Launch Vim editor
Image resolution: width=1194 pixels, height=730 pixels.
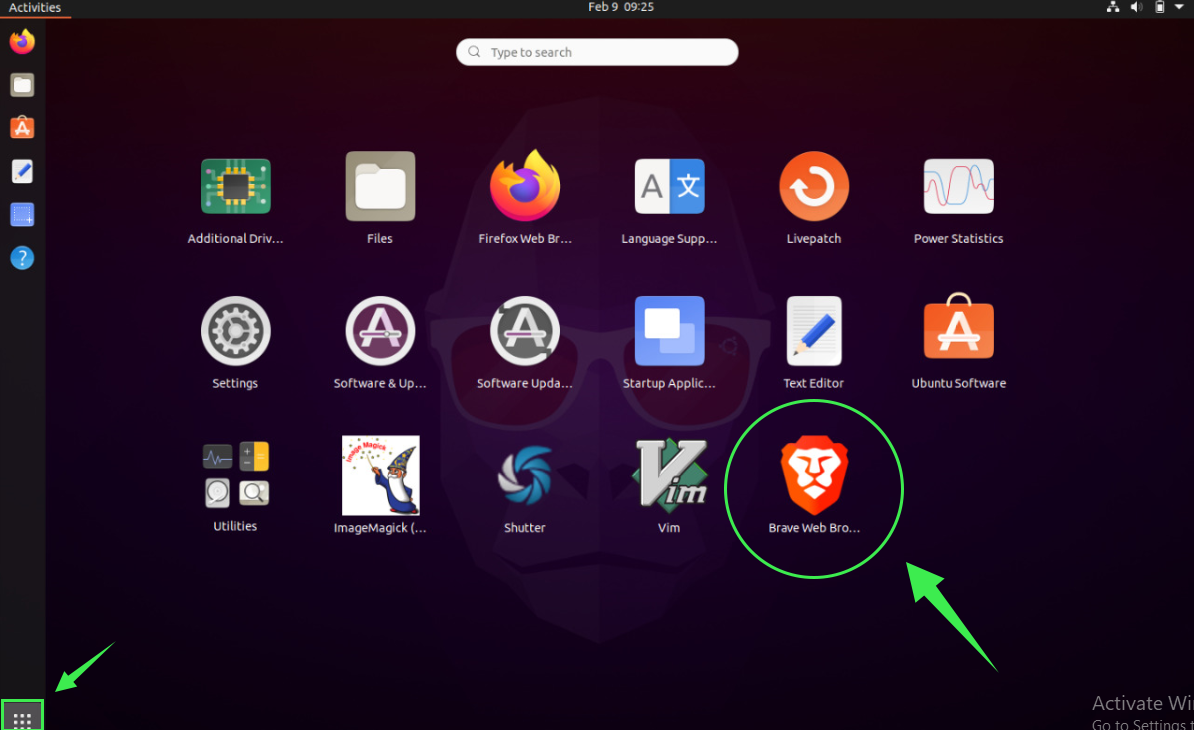click(x=669, y=474)
